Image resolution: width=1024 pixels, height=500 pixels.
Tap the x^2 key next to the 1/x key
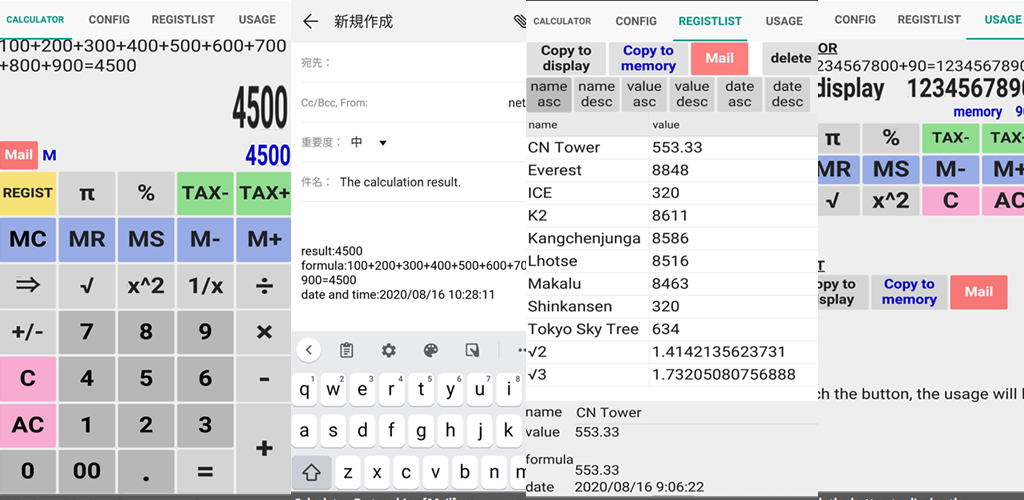point(146,285)
